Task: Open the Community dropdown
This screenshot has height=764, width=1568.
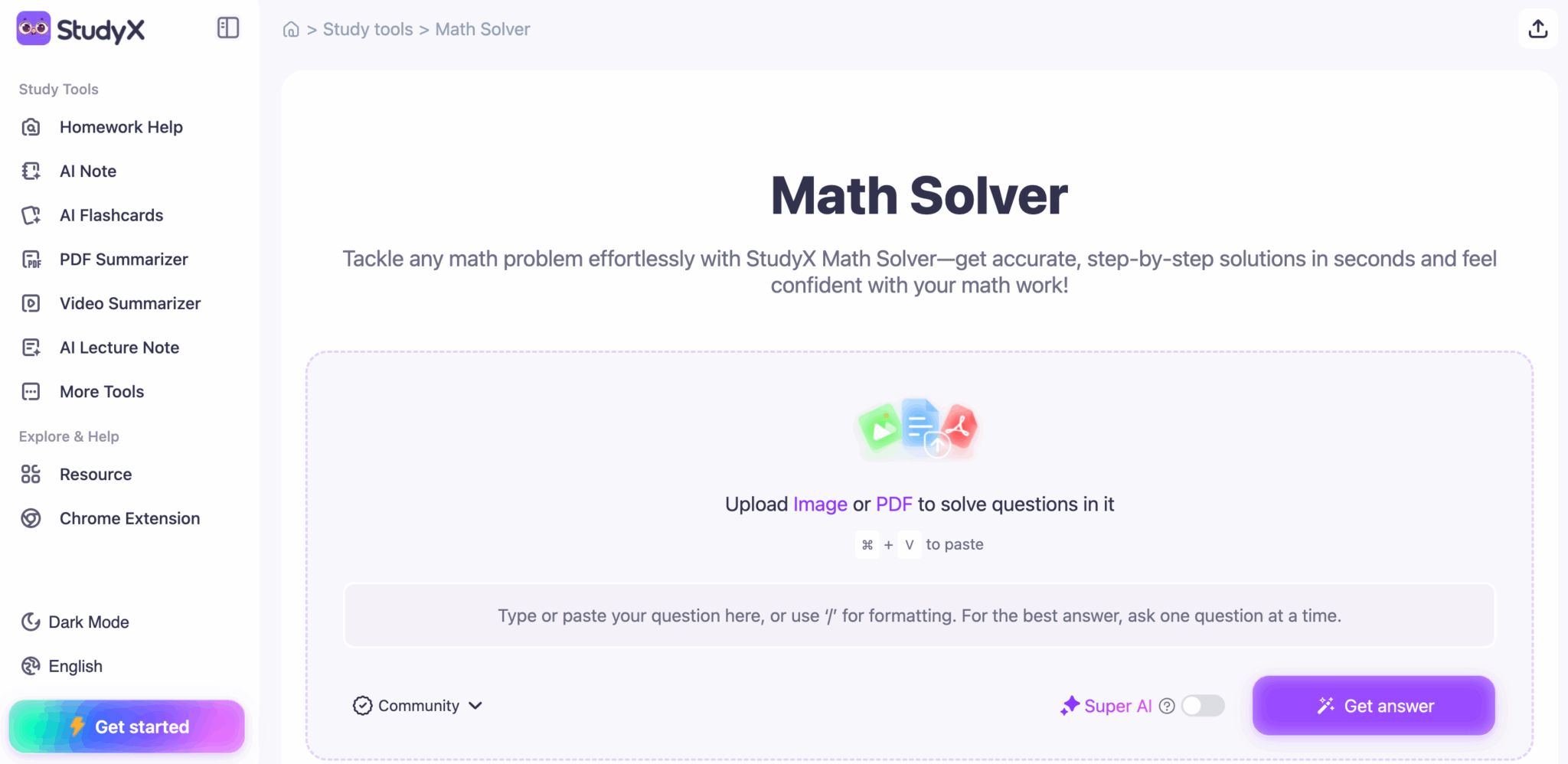Action: point(417,705)
